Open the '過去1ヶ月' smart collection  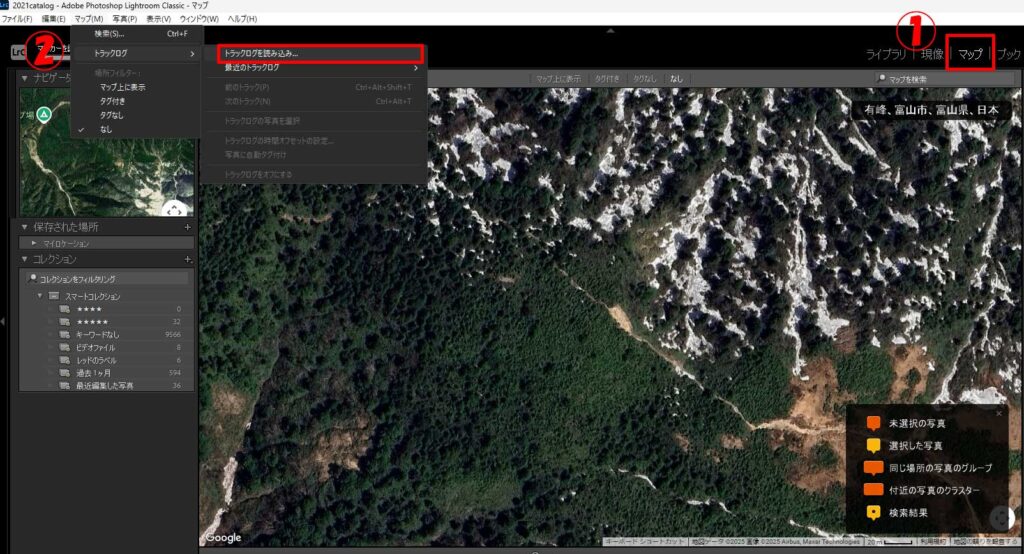(x=92, y=373)
